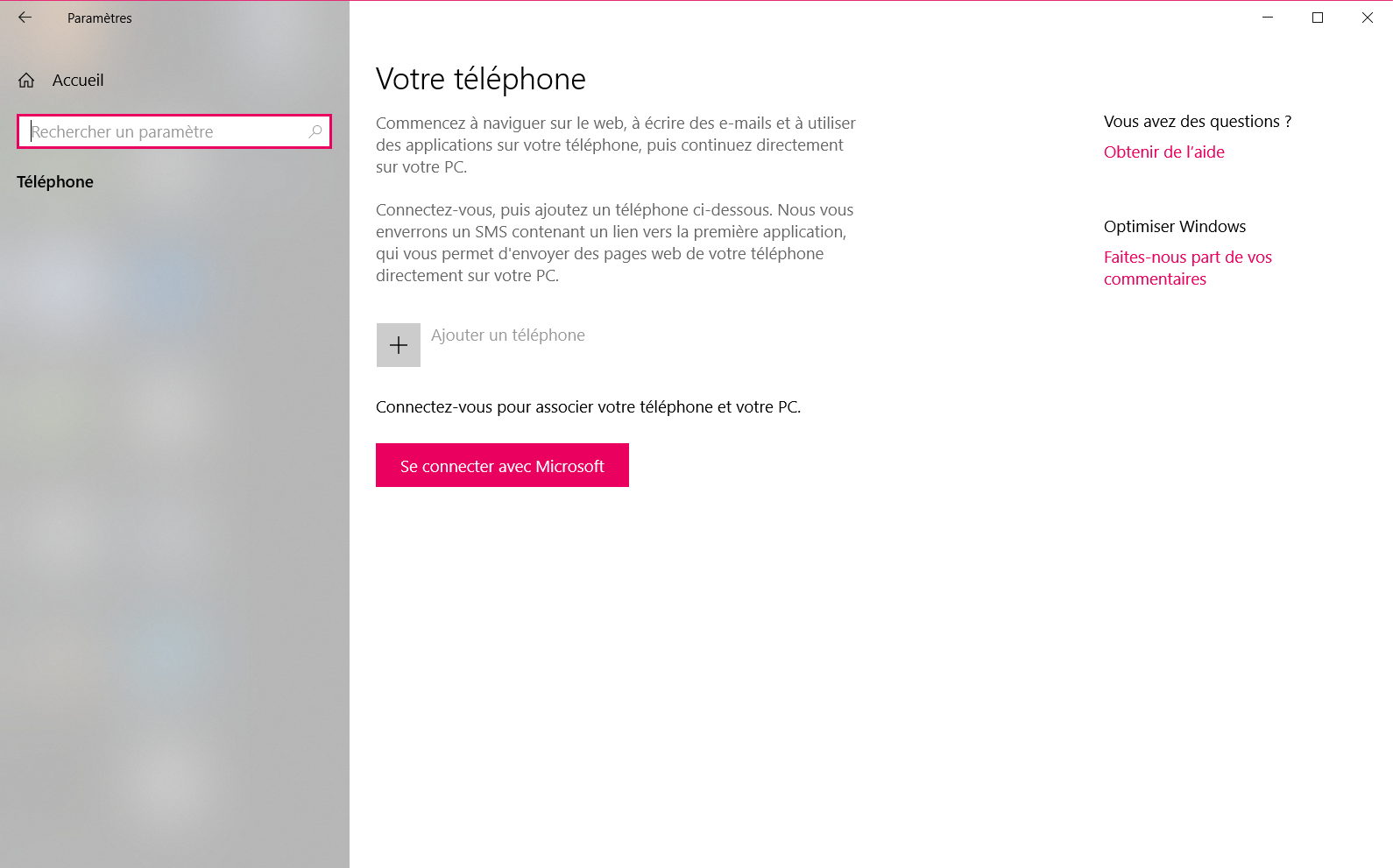1393x868 pixels.
Task: Click the 'Connectez-vous pour associer' instruction text
Action: point(588,407)
